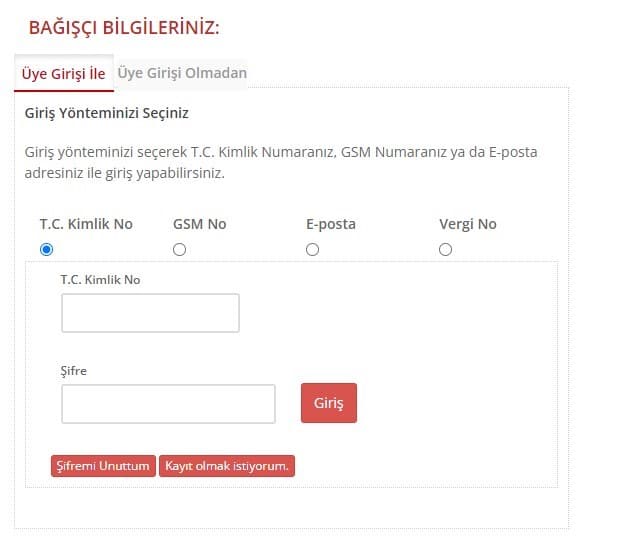Click the Şifremi Unuttum button
Image resolution: width=638 pixels, height=547 pixels.
click(103, 466)
